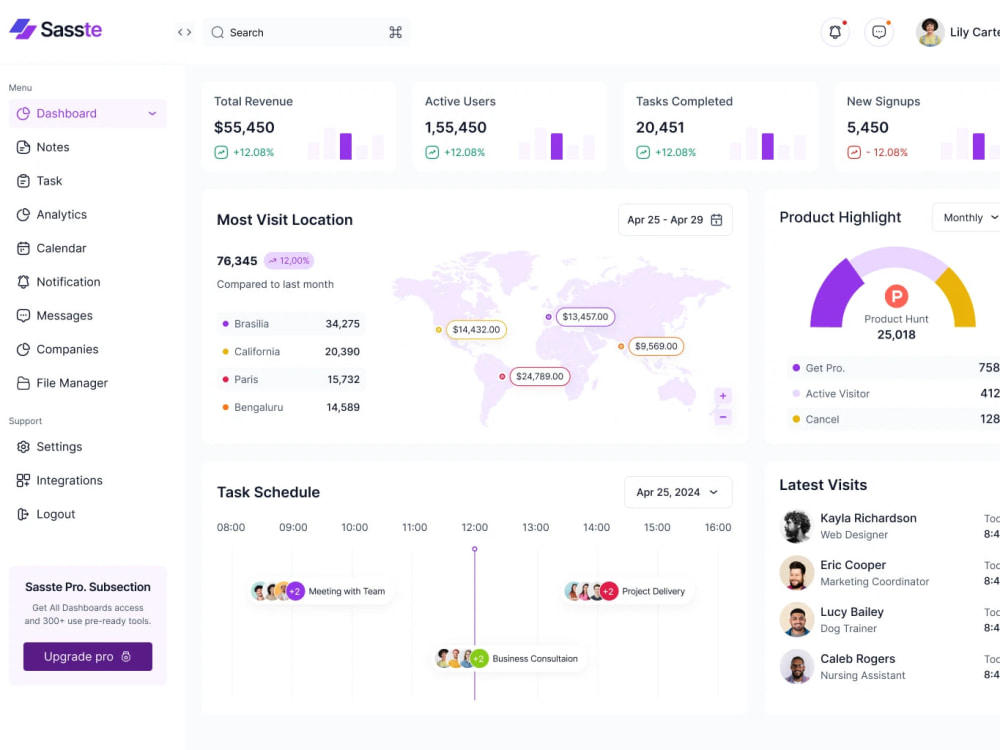The width and height of the screenshot is (1000, 750).
Task: Open the Monthly dropdown in Product Highlight
Action: (966, 217)
